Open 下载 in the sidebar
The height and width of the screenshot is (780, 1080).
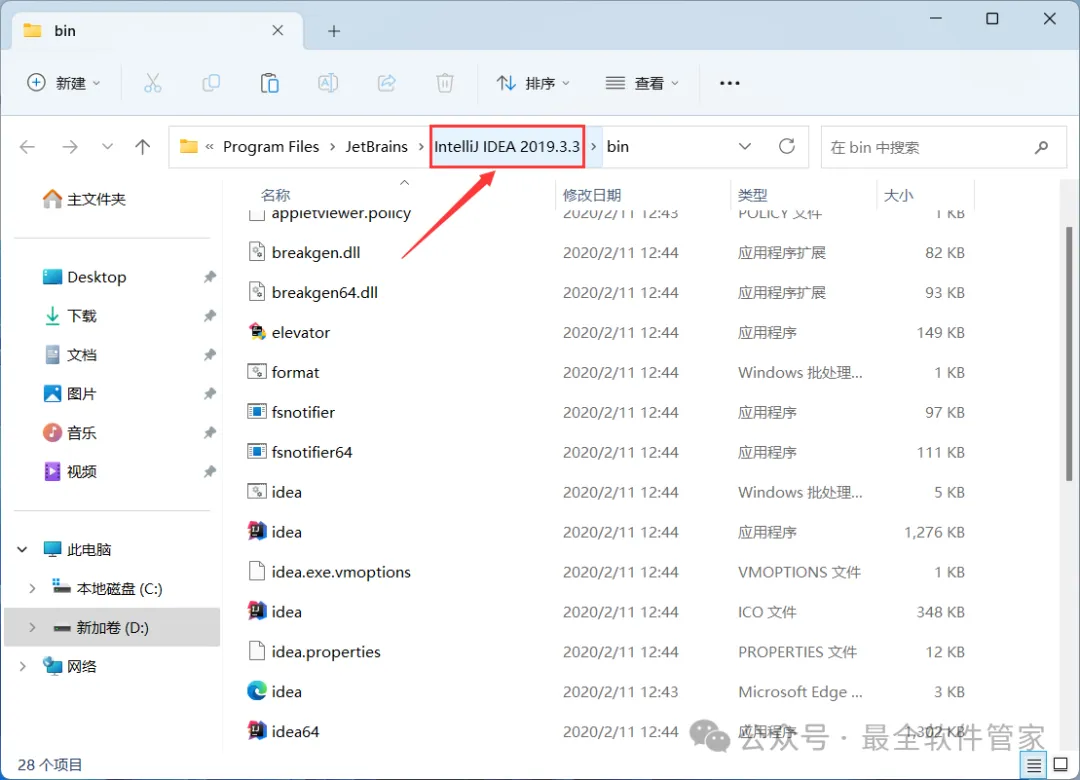coord(70,316)
